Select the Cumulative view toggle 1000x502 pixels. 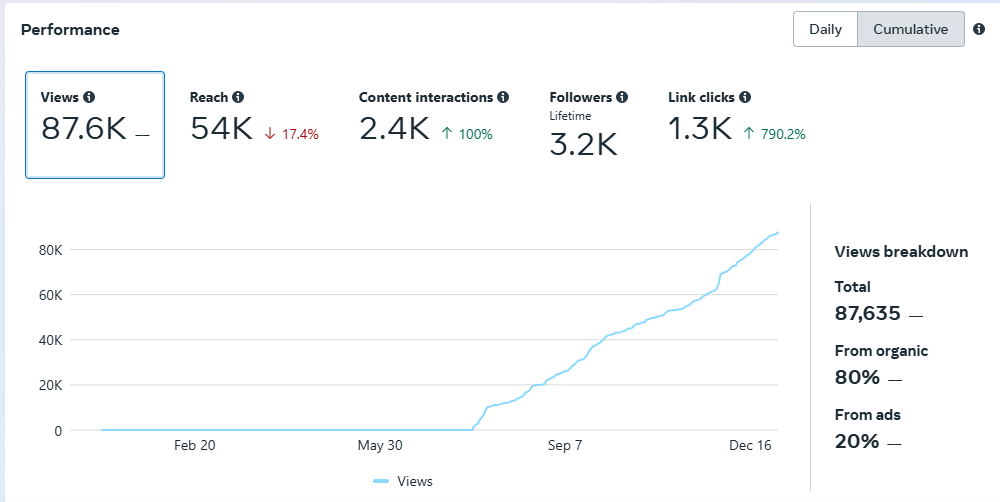tap(911, 29)
